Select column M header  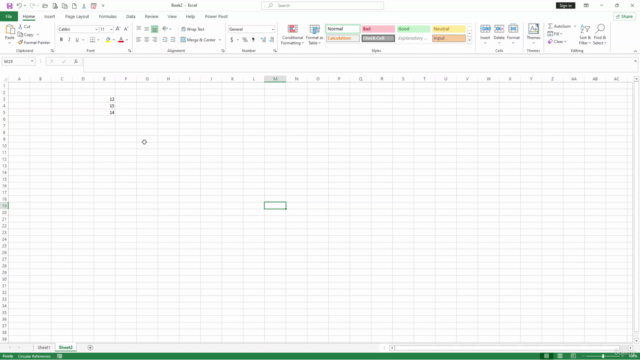click(x=275, y=79)
